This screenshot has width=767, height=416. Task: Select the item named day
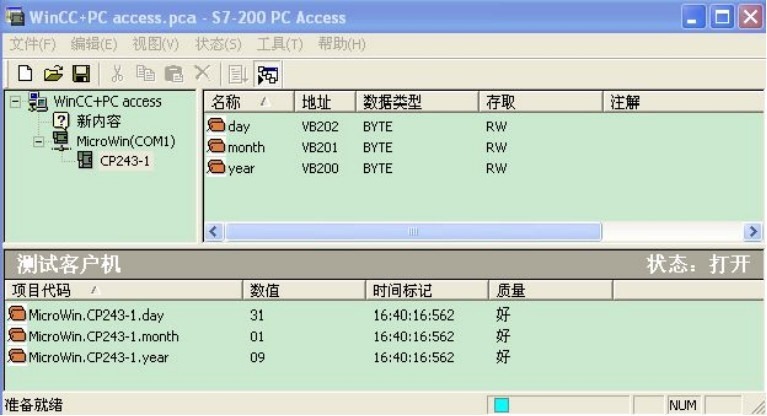tap(239, 127)
